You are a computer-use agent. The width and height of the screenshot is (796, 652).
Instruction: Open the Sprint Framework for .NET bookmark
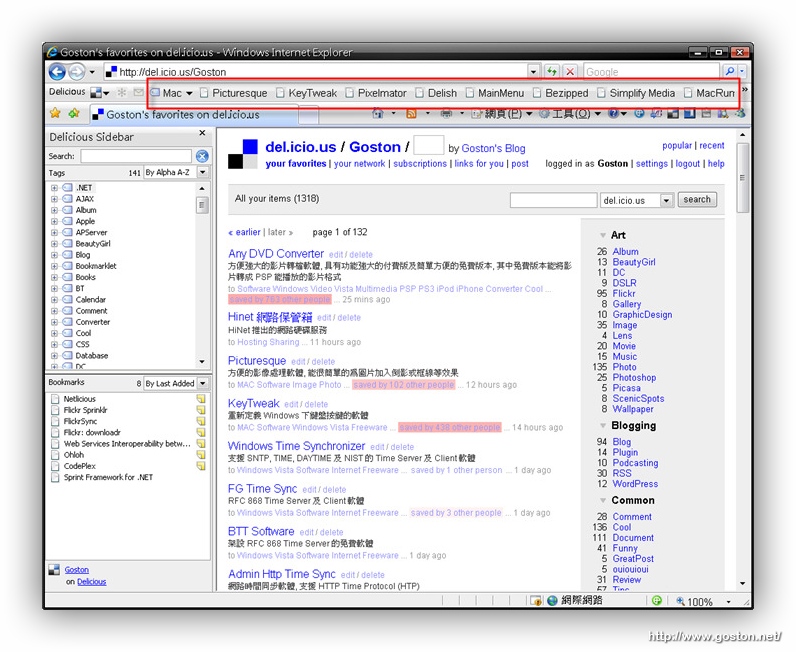(108, 477)
